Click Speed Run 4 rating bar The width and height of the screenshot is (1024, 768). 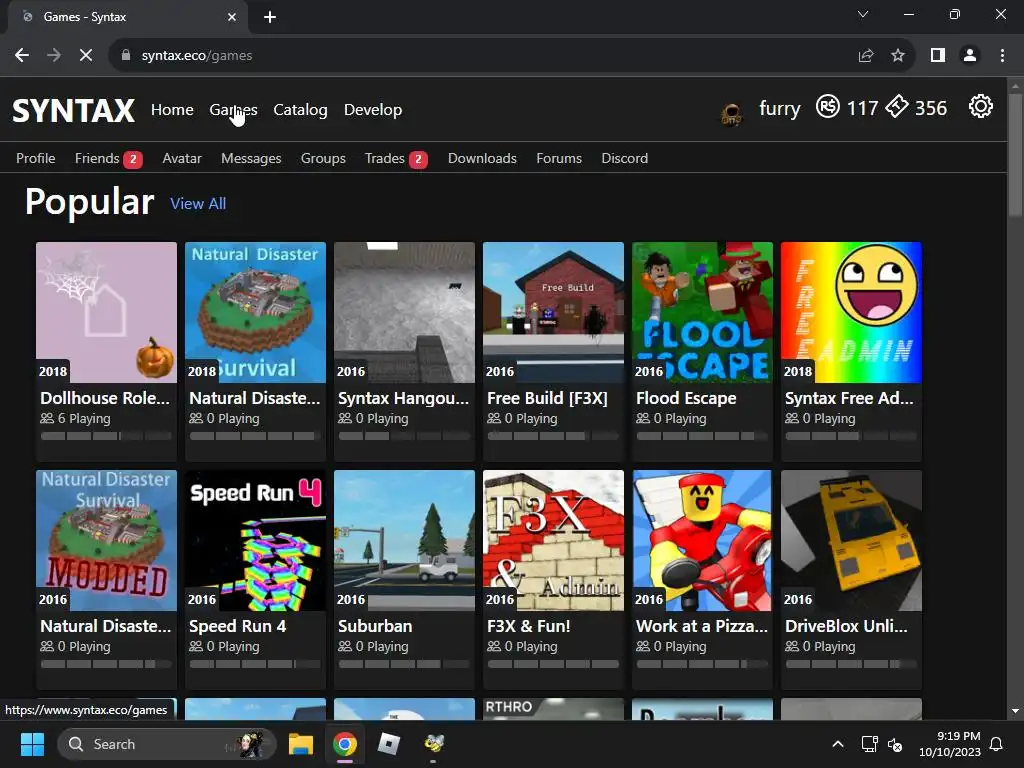coord(255,664)
